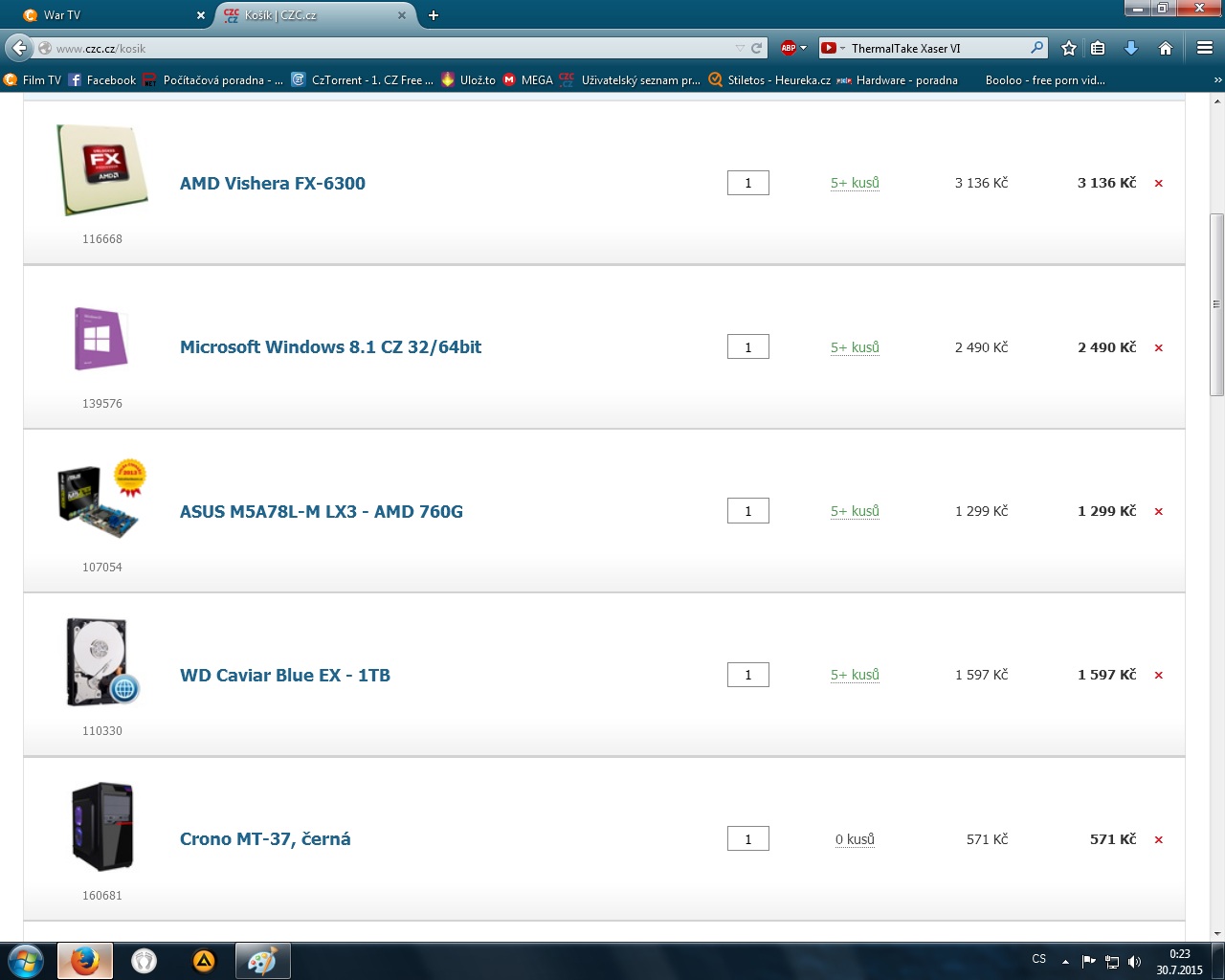Edit quantity for Crono MT-37
Image resolution: width=1225 pixels, height=980 pixels.
coord(748,839)
